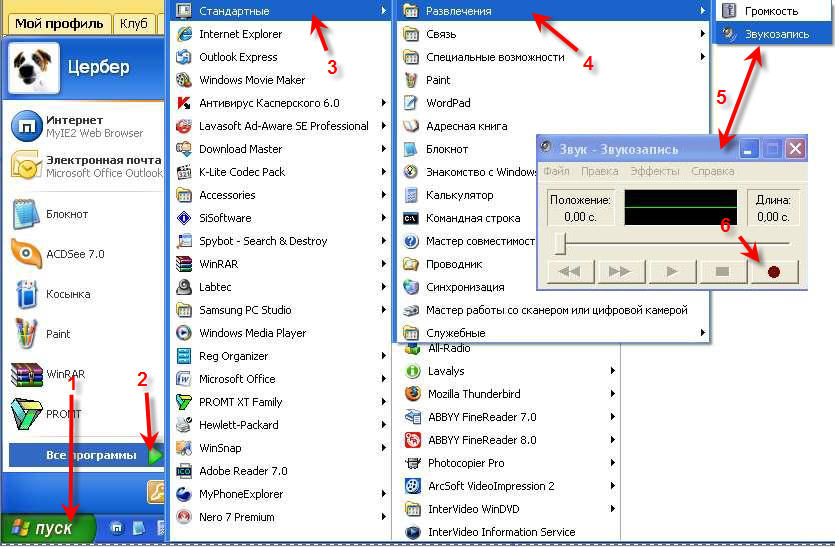The image size is (835, 547).
Task: Open the Файл menu in Sound Recorder
Action: [x=556, y=172]
